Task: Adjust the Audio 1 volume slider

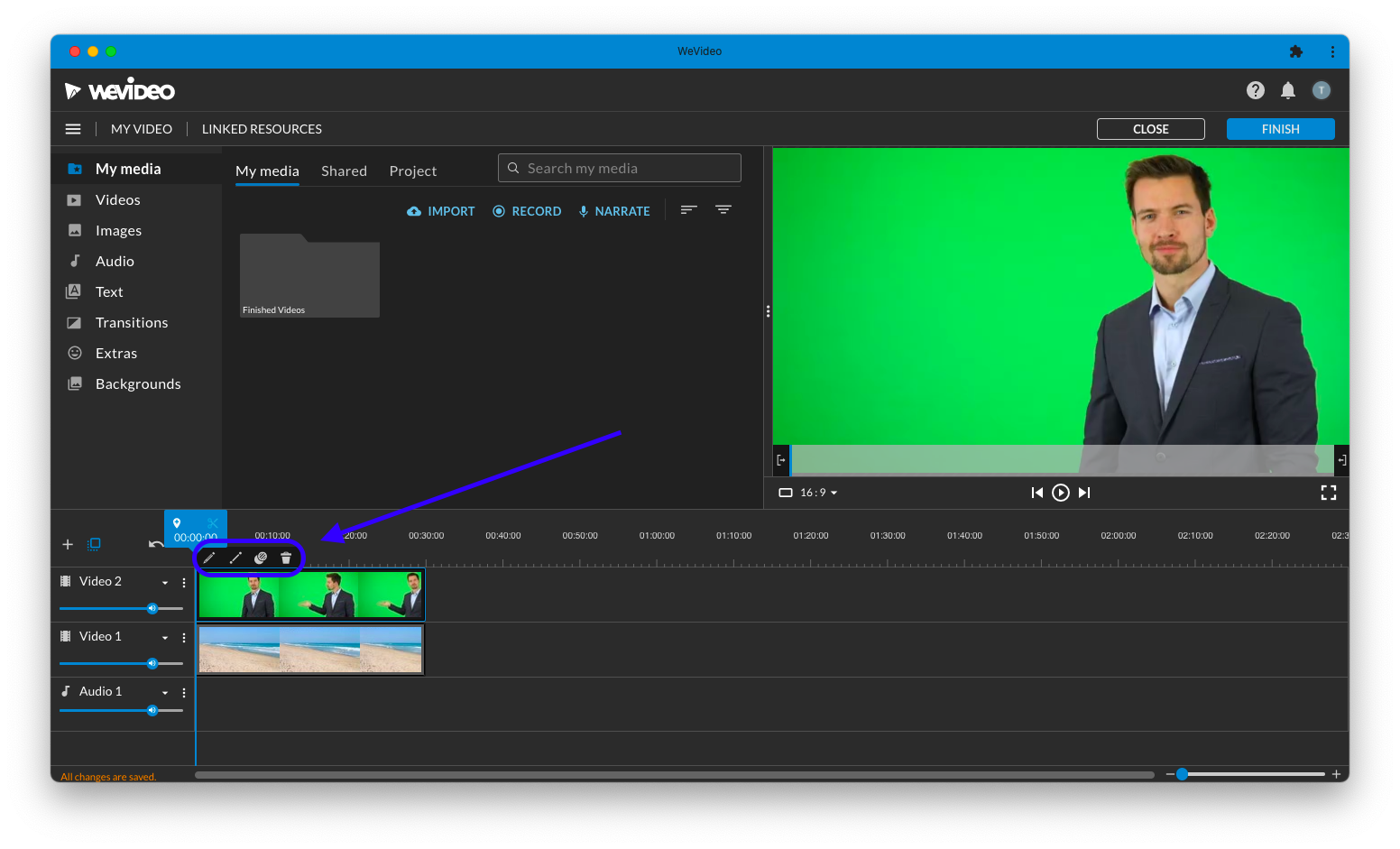Action: 121,710
